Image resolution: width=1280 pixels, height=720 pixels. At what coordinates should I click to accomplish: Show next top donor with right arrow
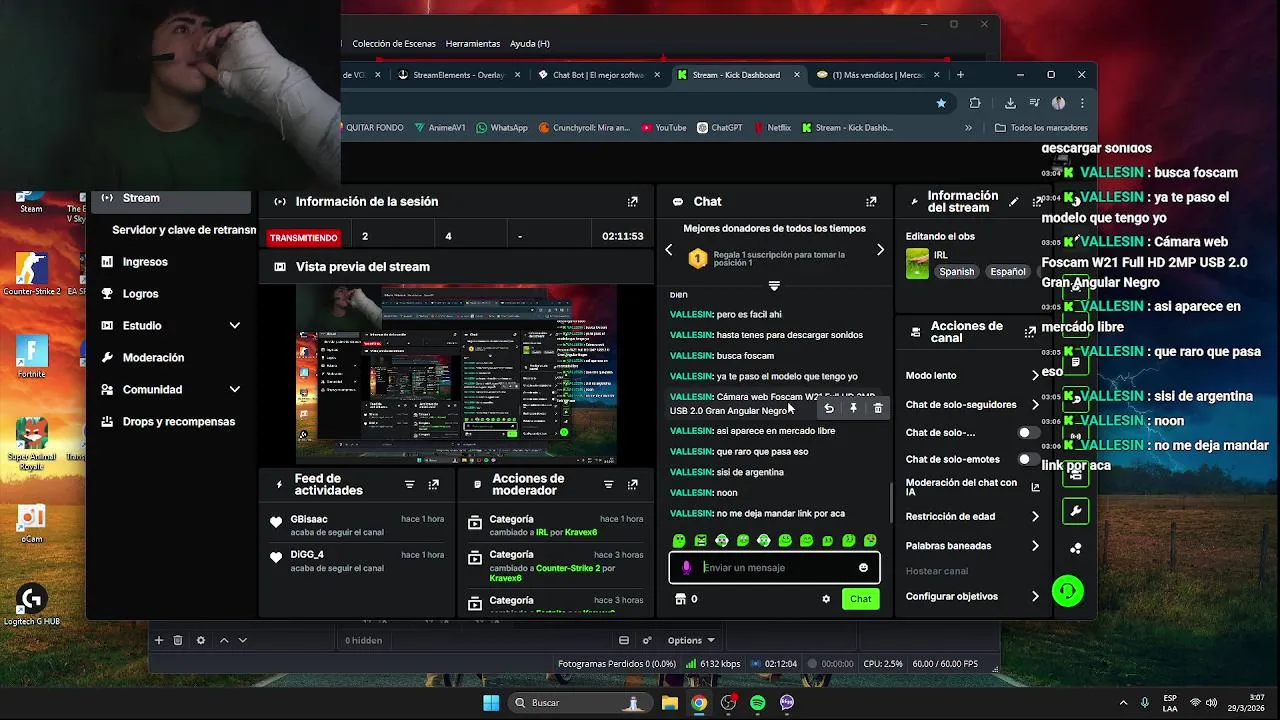coord(880,250)
